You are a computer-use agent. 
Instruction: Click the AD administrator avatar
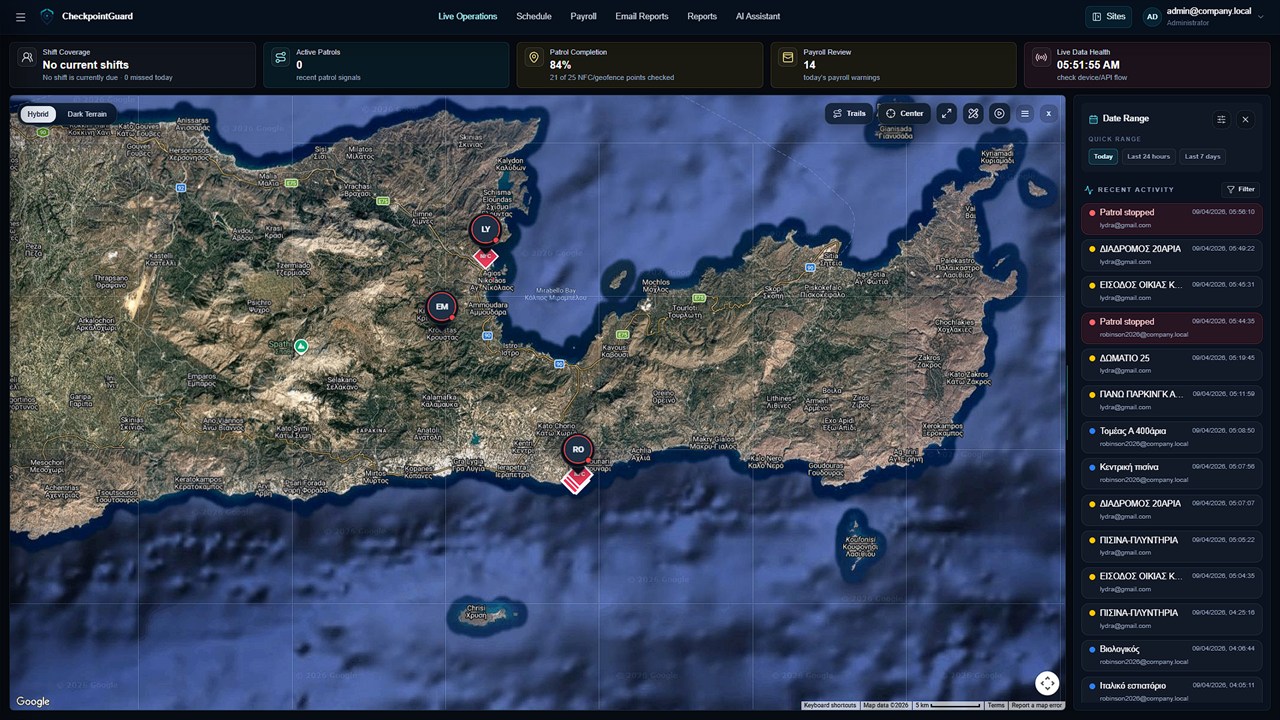pyautogui.click(x=1152, y=17)
